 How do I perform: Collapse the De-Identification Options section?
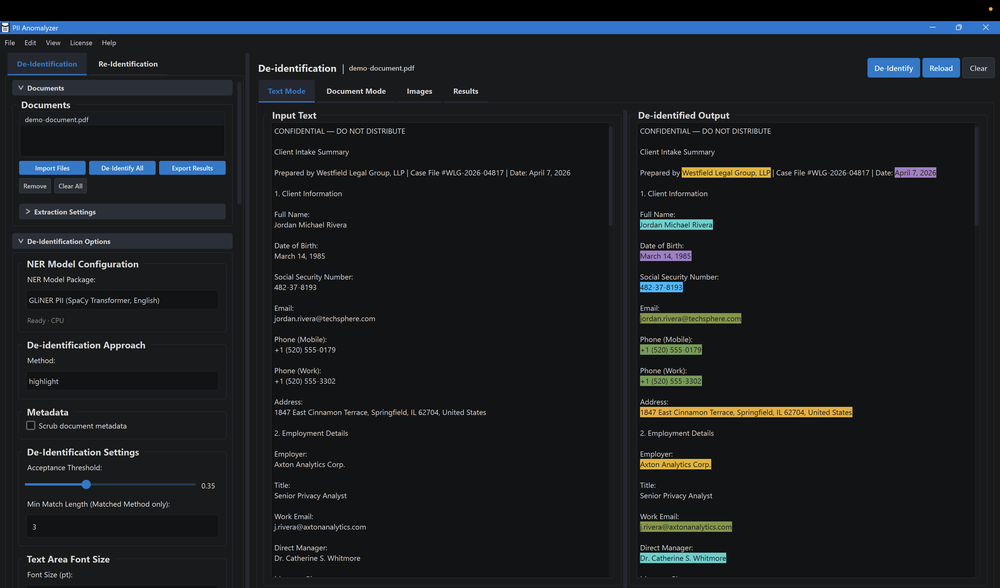(122, 241)
